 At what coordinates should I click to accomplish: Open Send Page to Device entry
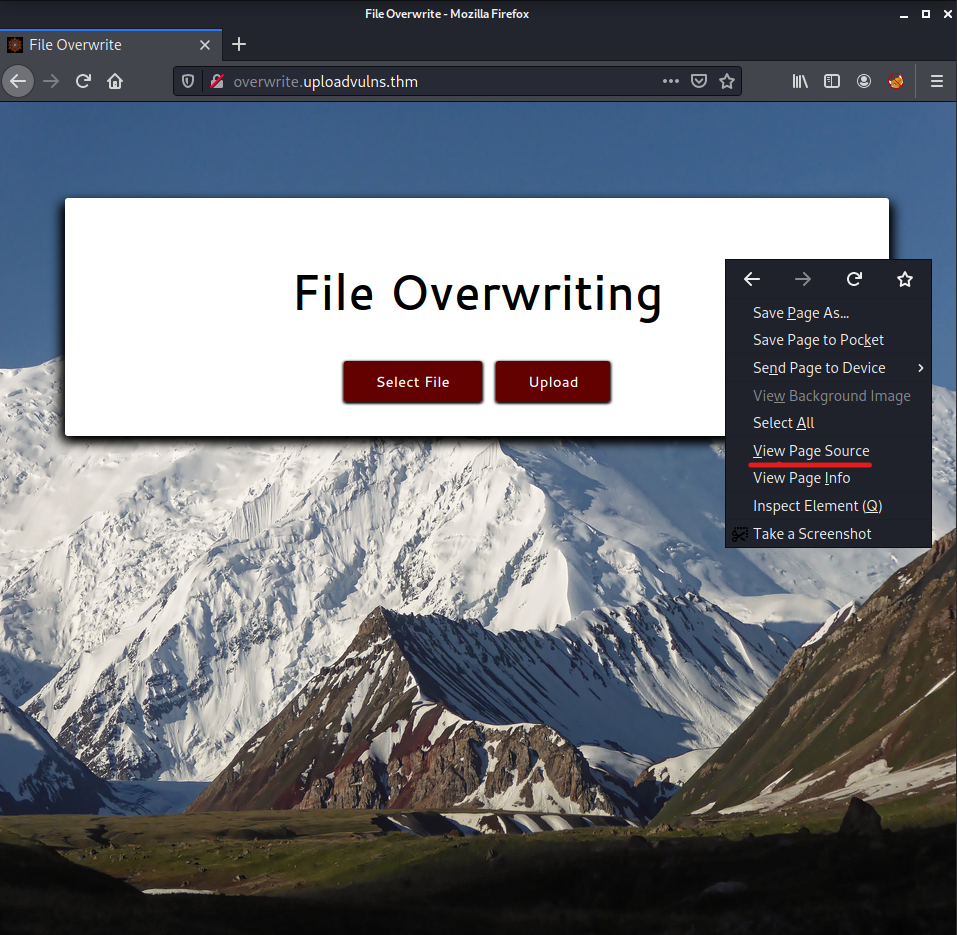pos(828,368)
